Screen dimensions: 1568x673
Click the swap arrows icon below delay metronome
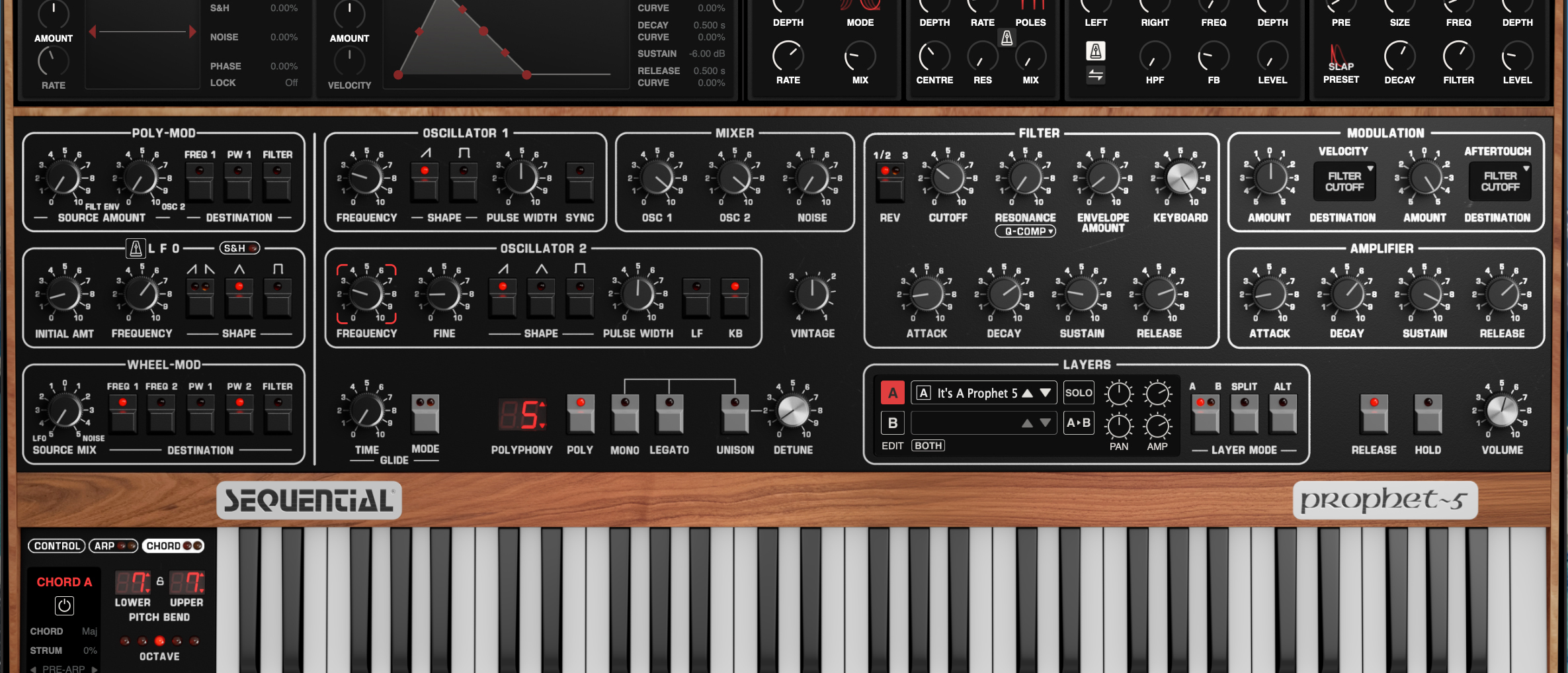point(1095,75)
